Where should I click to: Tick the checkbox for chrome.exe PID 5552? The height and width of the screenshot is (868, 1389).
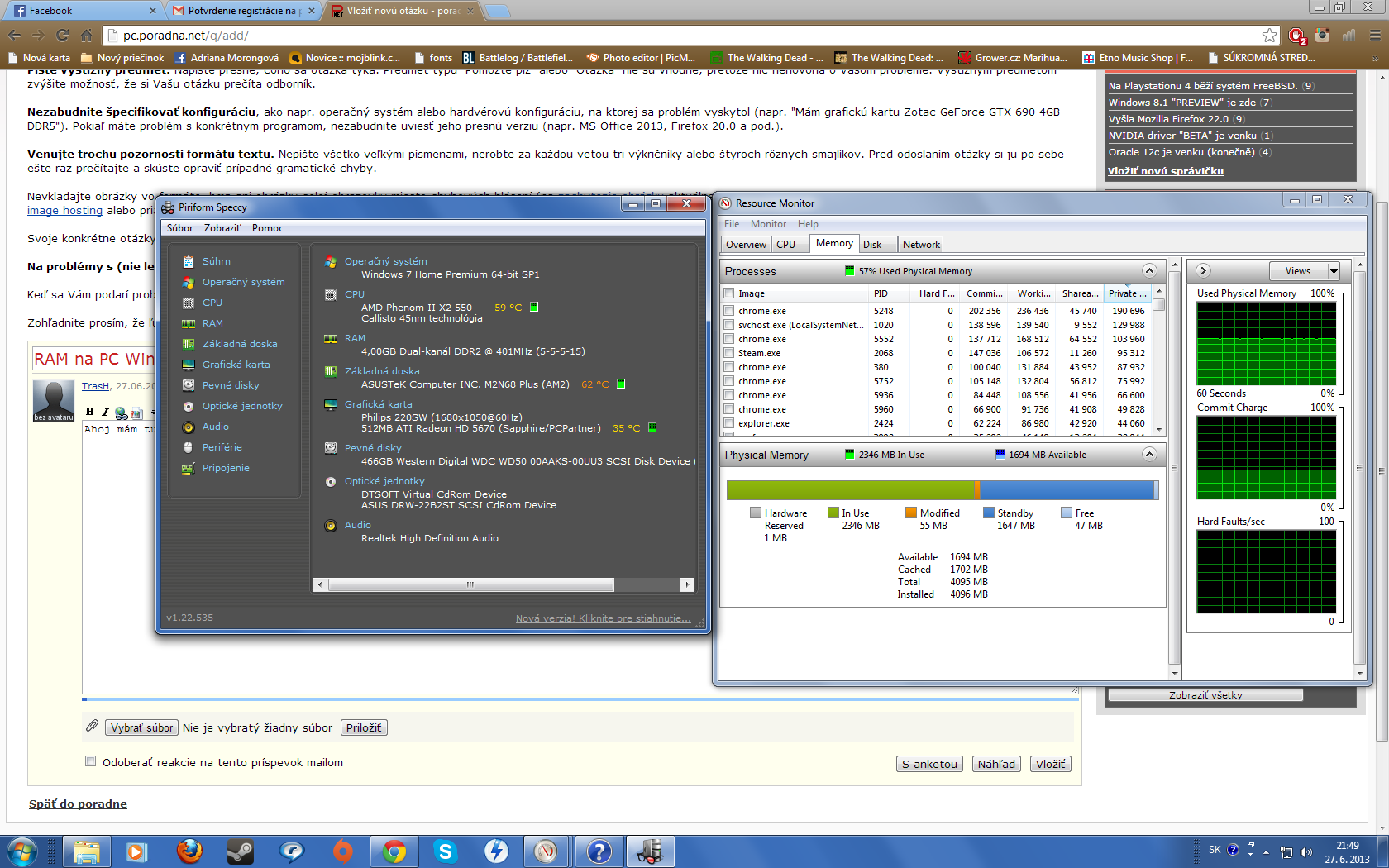pyautogui.click(x=728, y=339)
